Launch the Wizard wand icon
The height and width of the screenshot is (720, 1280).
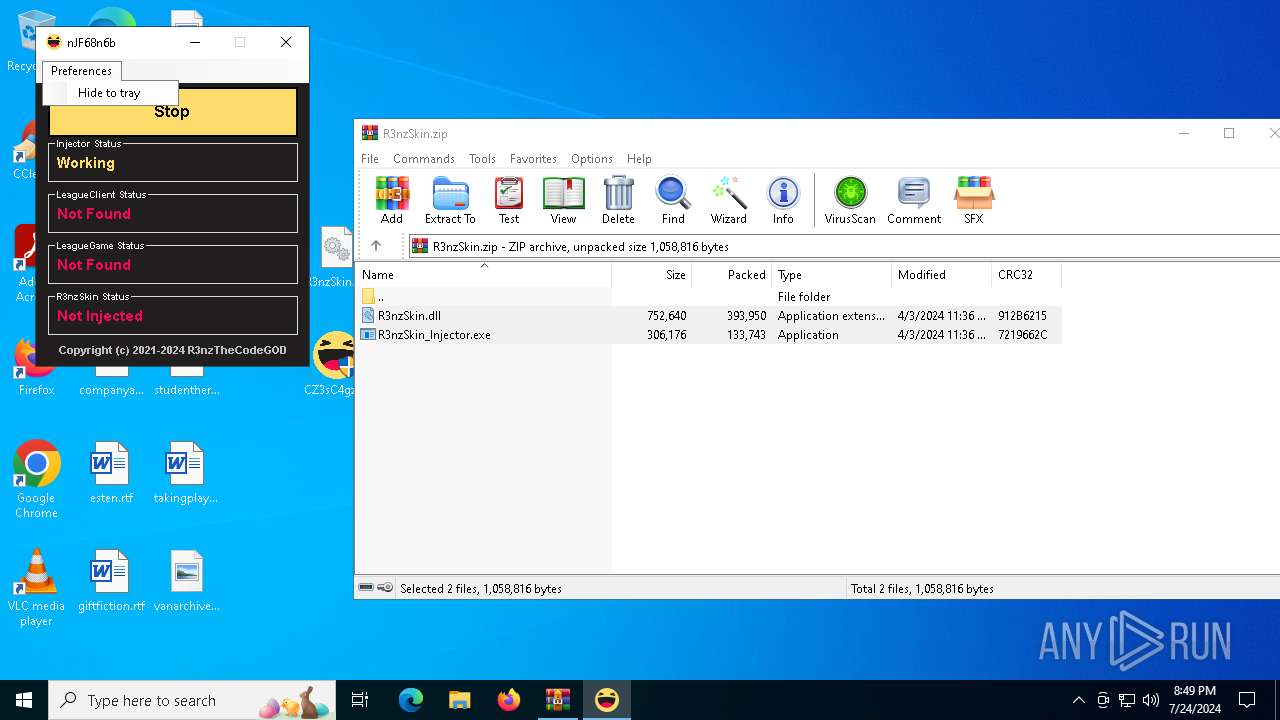tap(729, 200)
